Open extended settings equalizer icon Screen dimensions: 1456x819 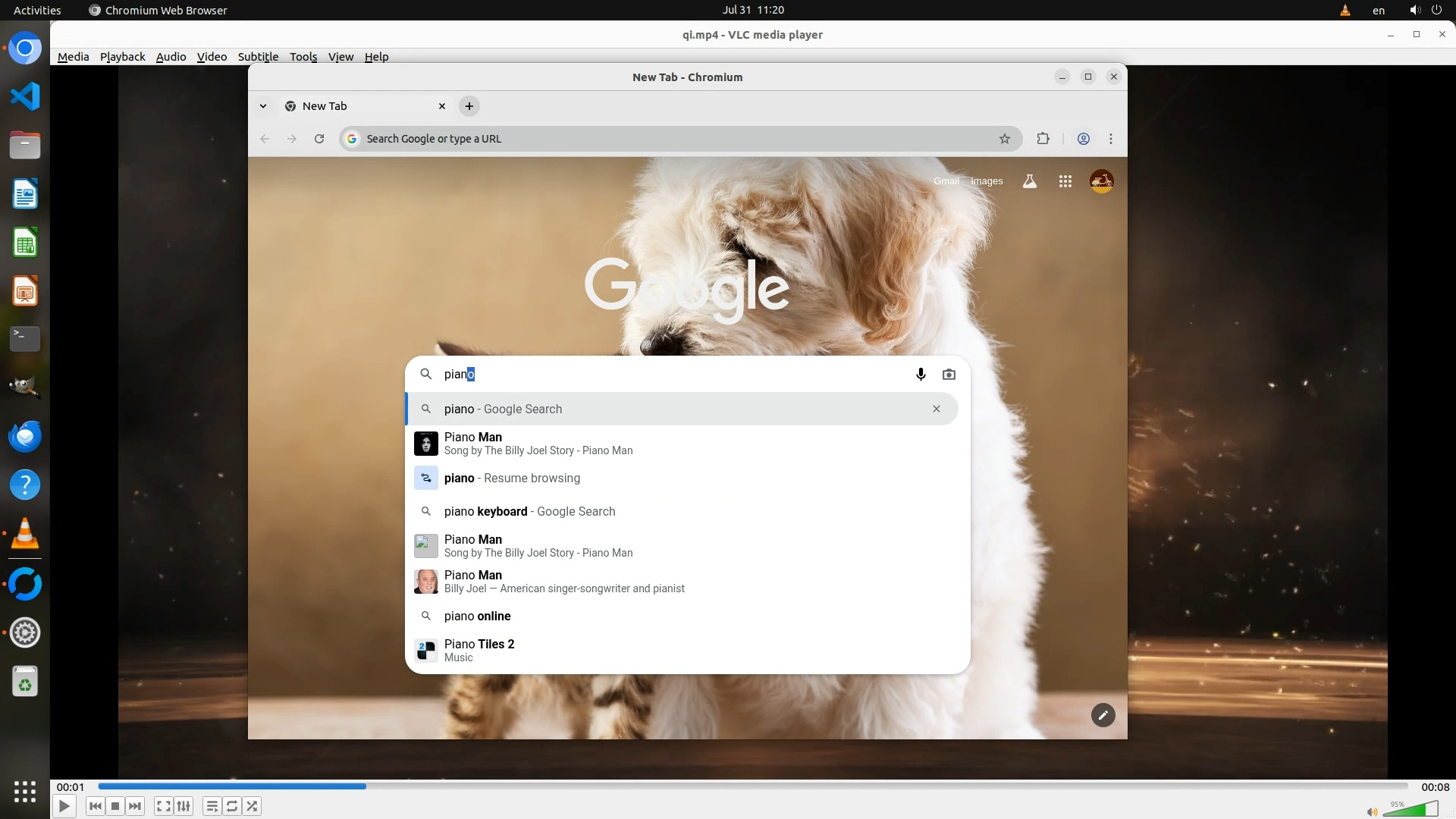click(x=184, y=806)
